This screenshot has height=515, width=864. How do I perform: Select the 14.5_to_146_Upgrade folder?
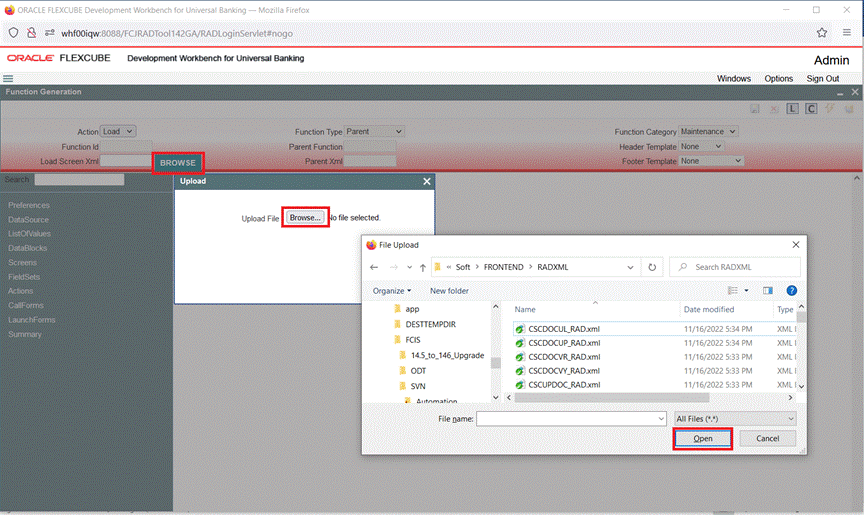tap(447, 355)
